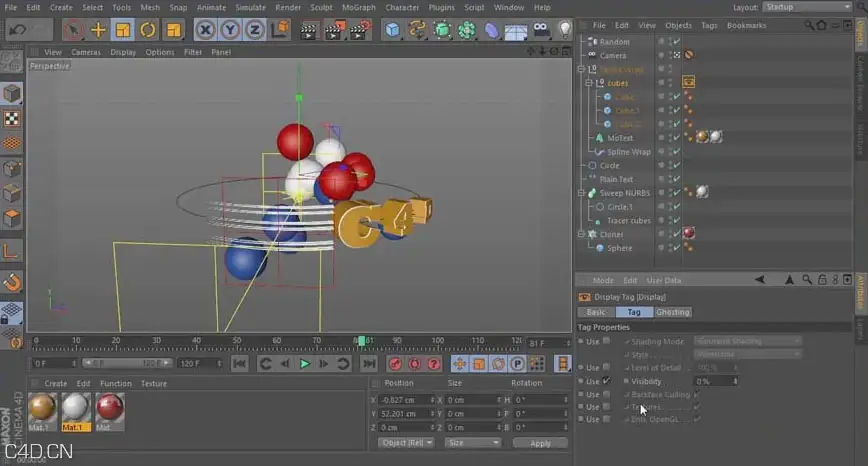The height and width of the screenshot is (466, 868).
Task: Toggle Use checkbox for Visibility
Action: (x=606, y=381)
